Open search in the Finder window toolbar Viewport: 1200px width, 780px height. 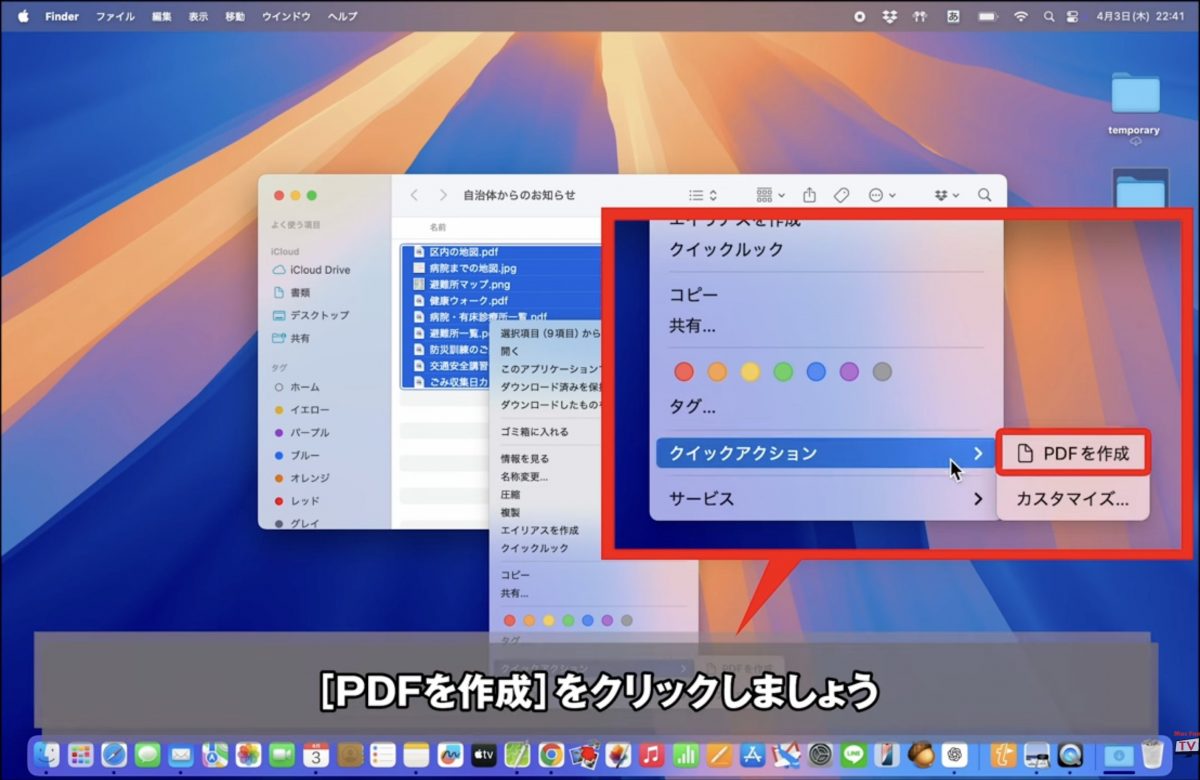tap(985, 195)
